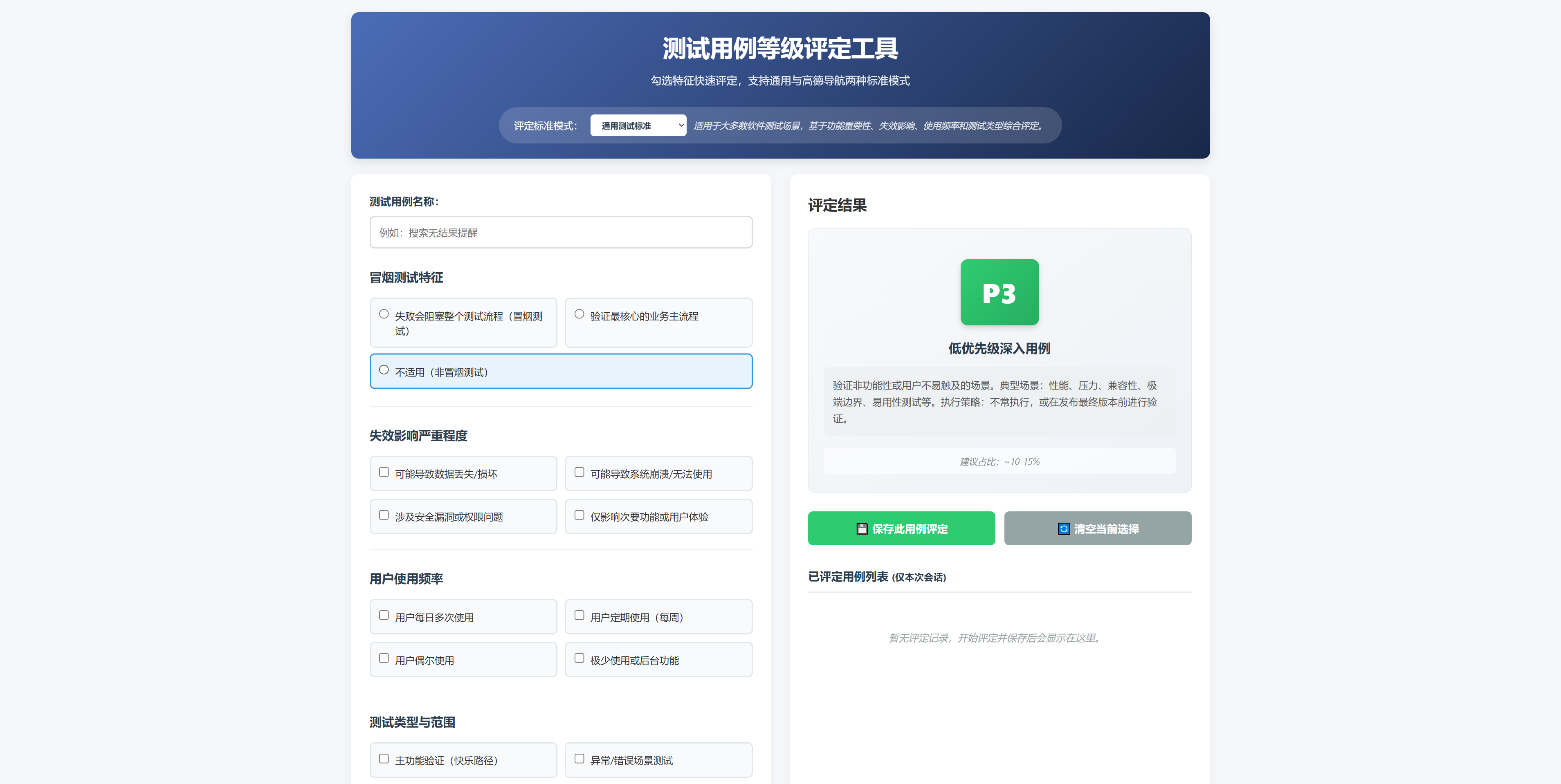The width and height of the screenshot is (1561, 784).
Task: Open the 评定标准模式 dropdown
Action: click(638, 125)
